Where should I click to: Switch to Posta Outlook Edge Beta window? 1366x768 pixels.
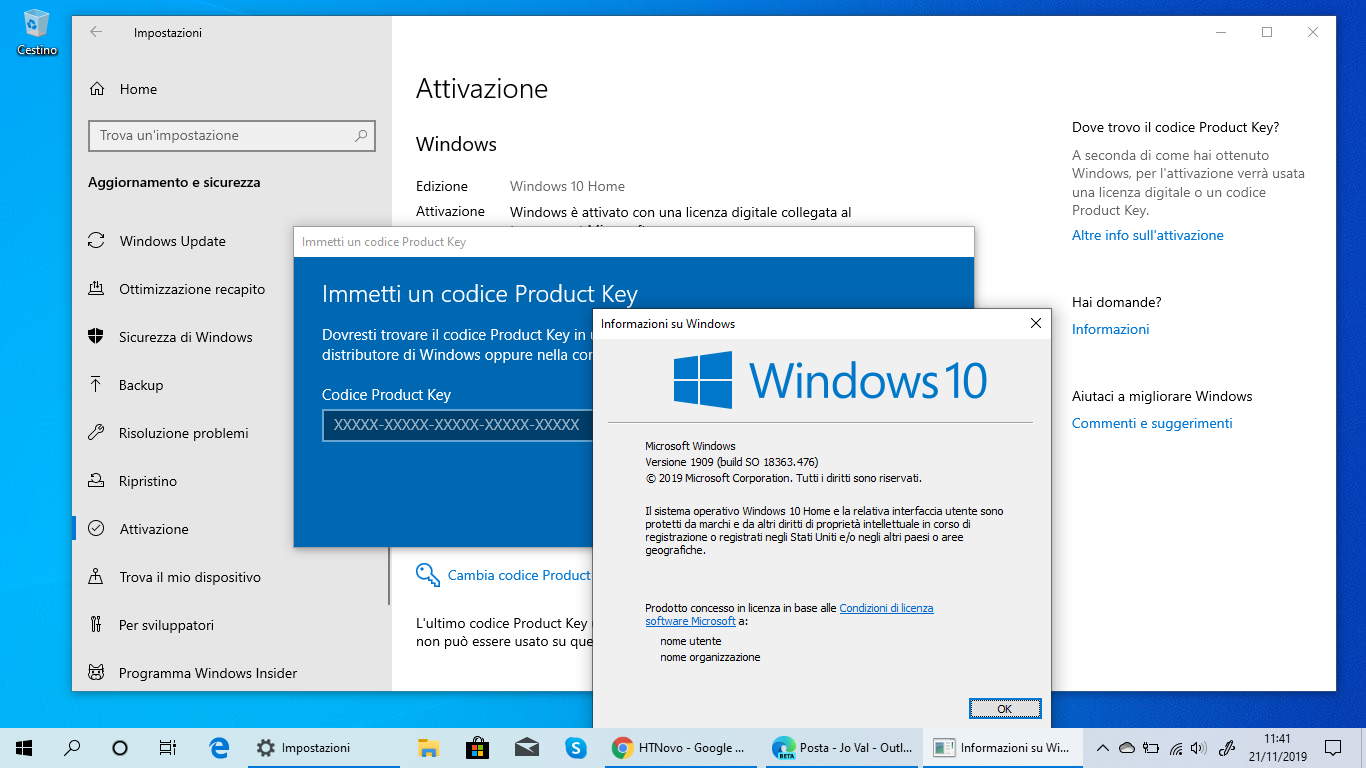pos(841,747)
